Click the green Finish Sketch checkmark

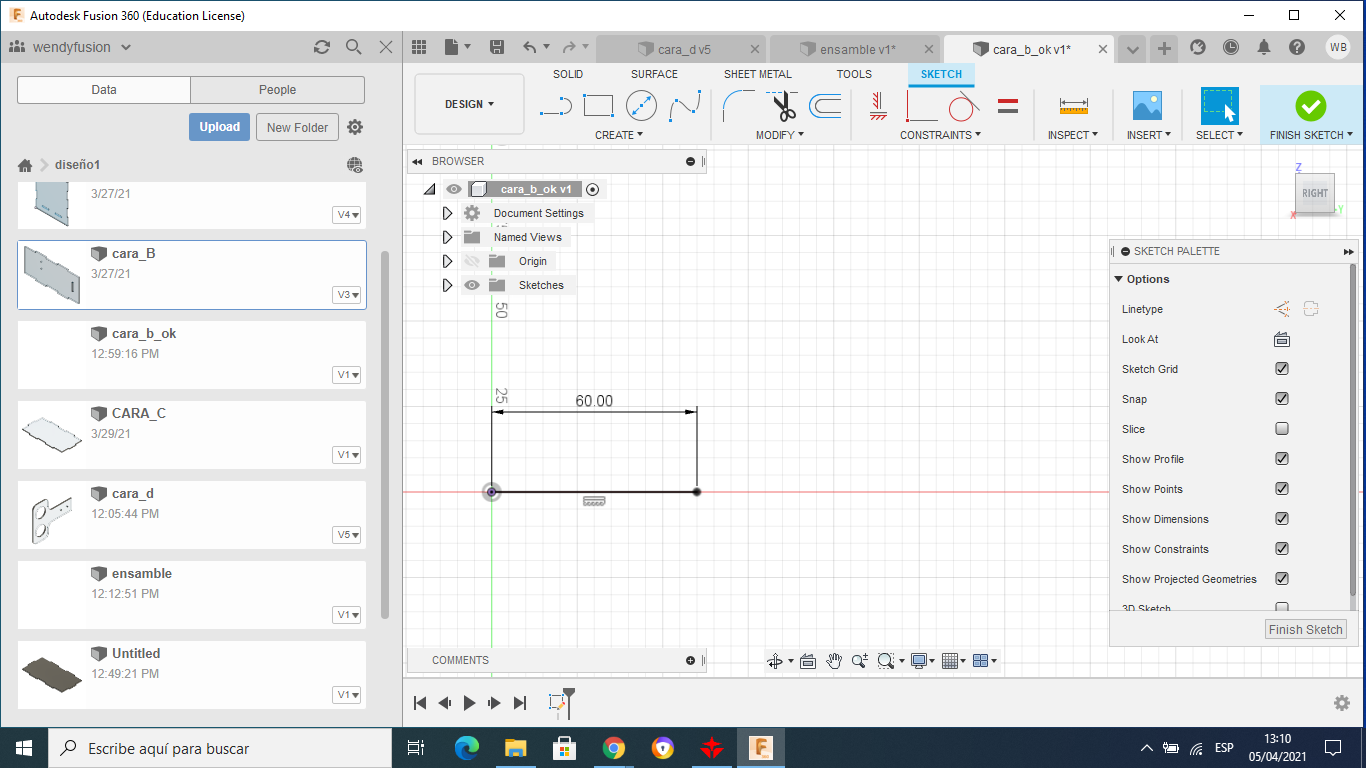tap(1310, 105)
